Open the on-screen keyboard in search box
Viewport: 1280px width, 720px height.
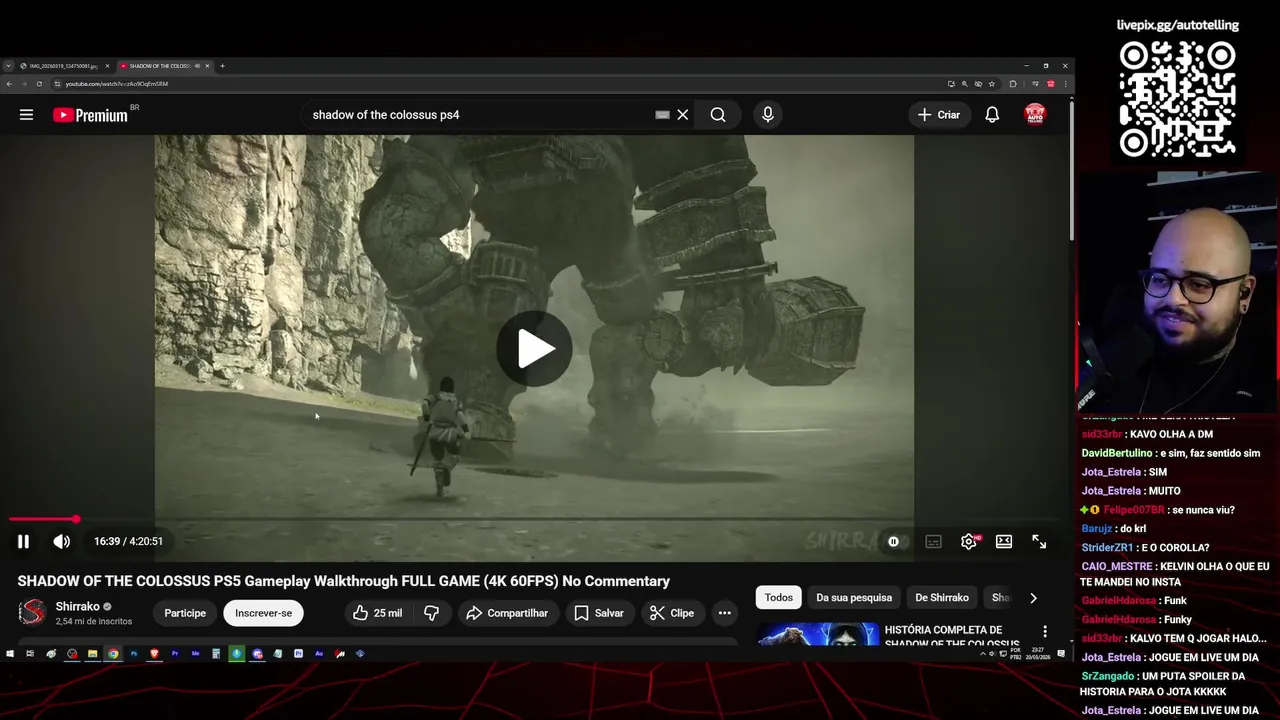pos(662,115)
